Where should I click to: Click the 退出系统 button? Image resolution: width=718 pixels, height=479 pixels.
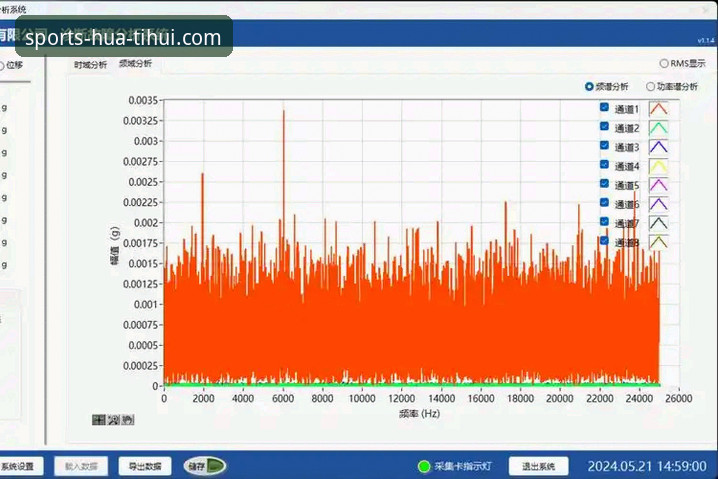(538, 467)
